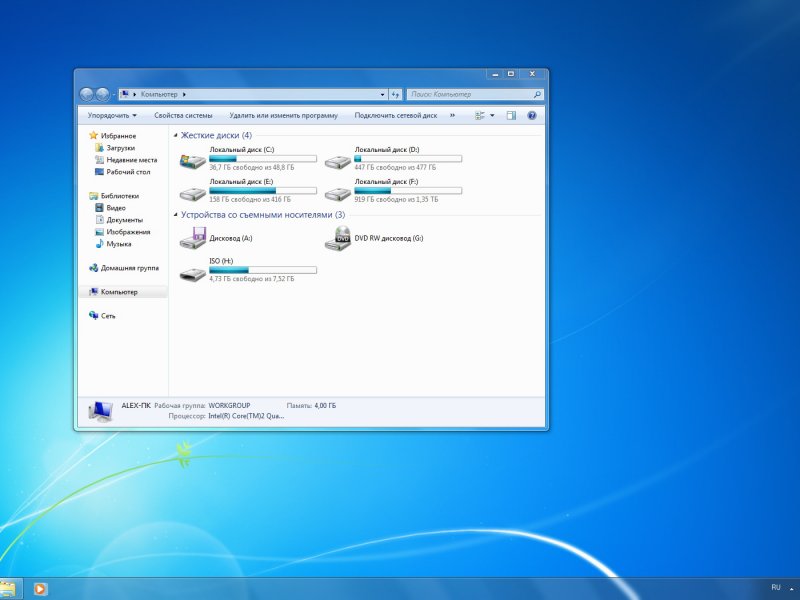Open the recent pages dropdown arrow
This screenshot has height=600, width=800.
coord(114,94)
